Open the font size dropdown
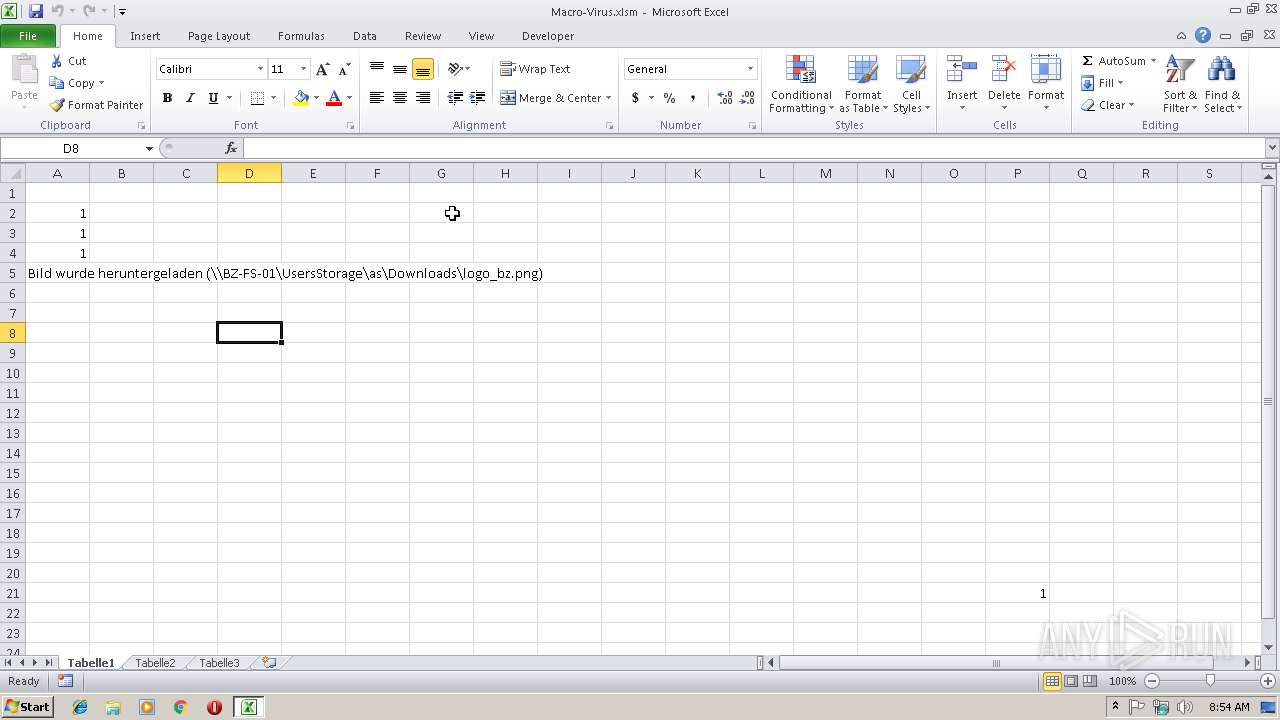The image size is (1280, 720). click(303, 69)
